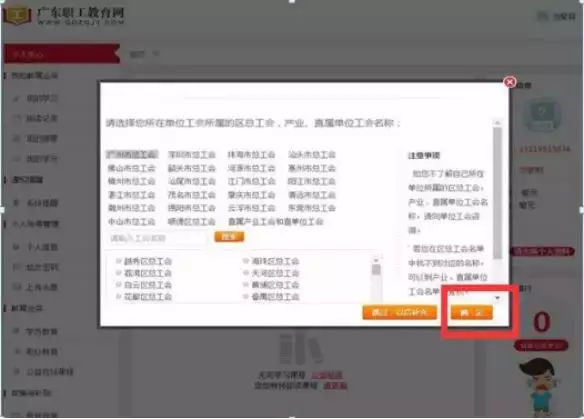The height and width of the screenshot is (419, 584).
Task: Click the small arrow above 确定 button
Action: coord(498,298)
